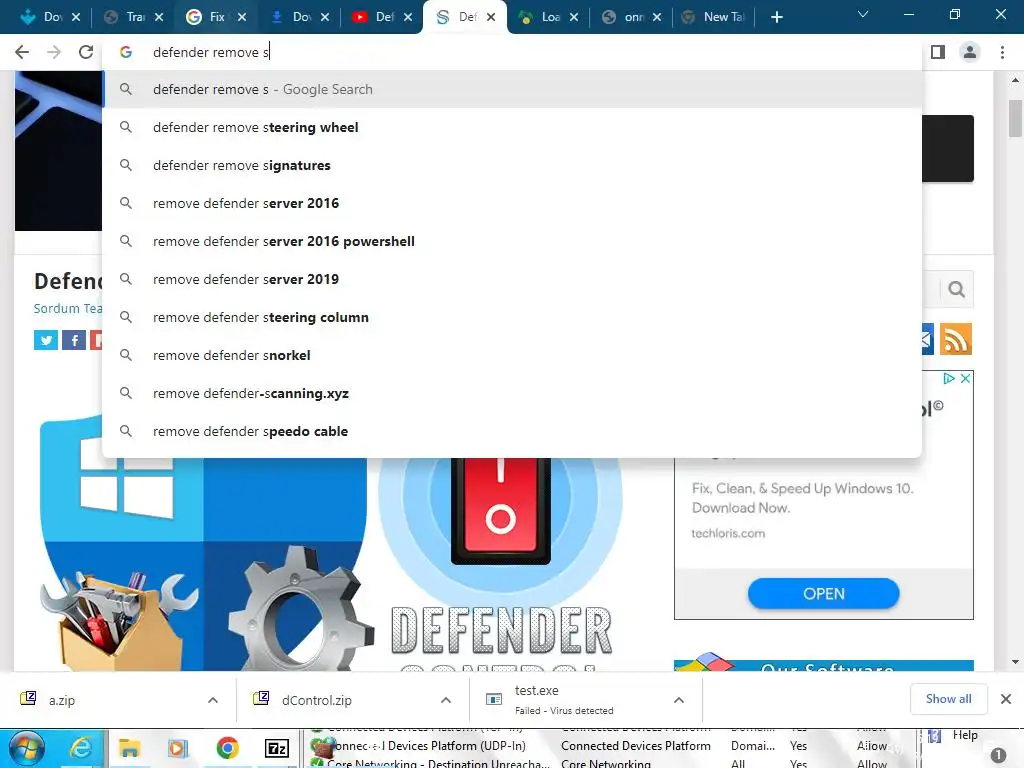Close the active Def tab
This screenshot has height=768, width=1024.
point(491,17)
